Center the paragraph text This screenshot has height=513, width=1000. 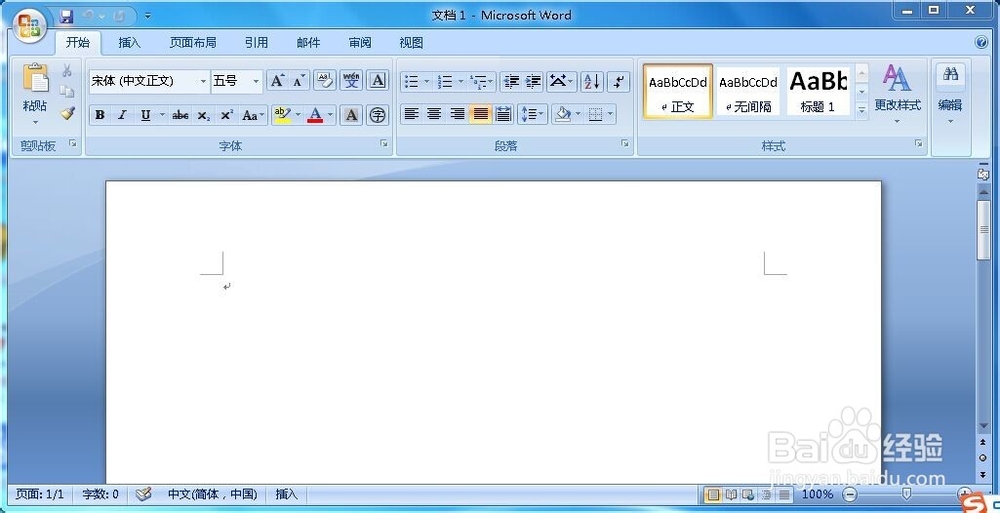pos(434,114)
